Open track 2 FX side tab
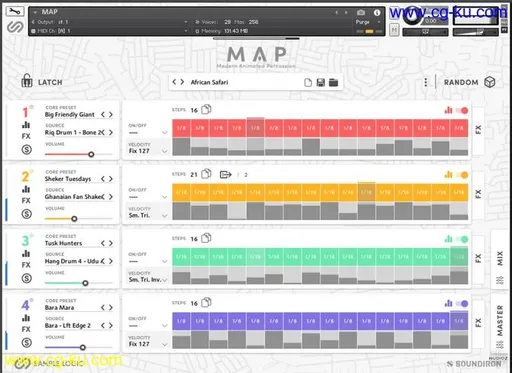 [478, 194]
